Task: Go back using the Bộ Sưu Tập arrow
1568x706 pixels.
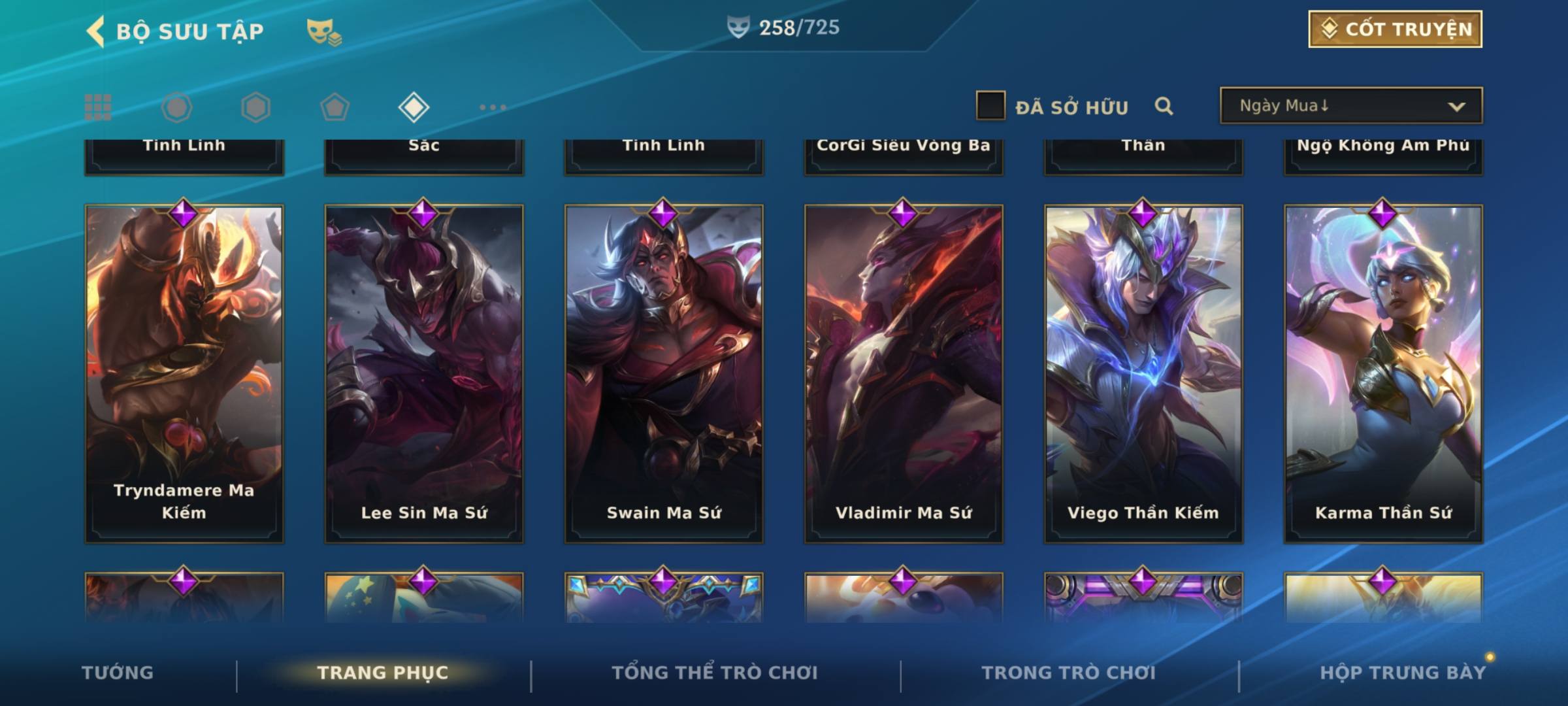Action: [x=95, y=31]
